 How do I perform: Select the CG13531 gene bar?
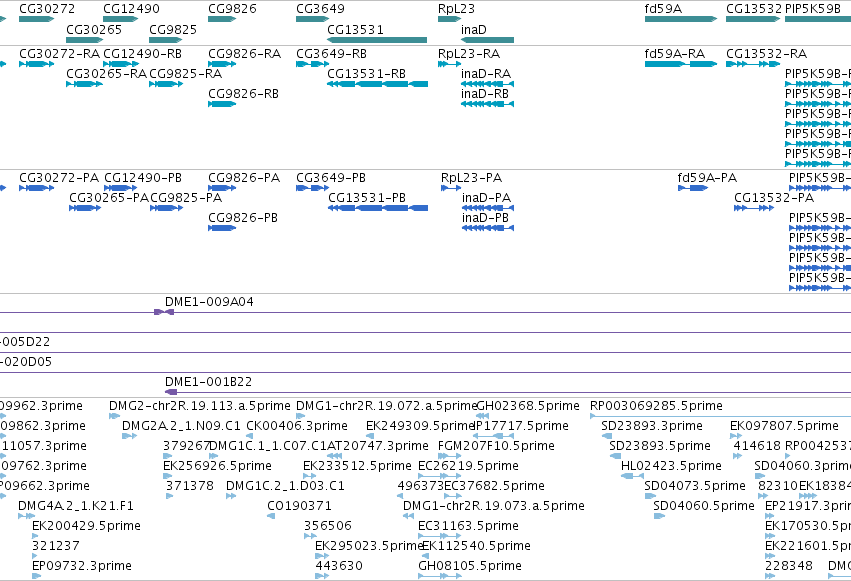pyautogui.click(x=377, y=40)
